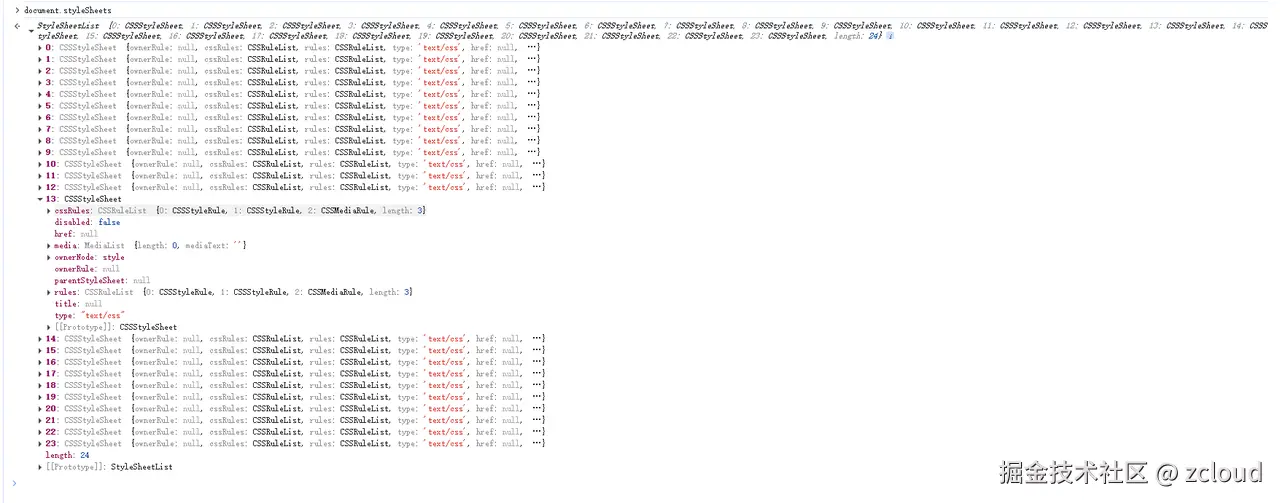Viewport: 1280px width, 503px height.
Task: Expand stylesheet entry 23
Action: (41, 444)
